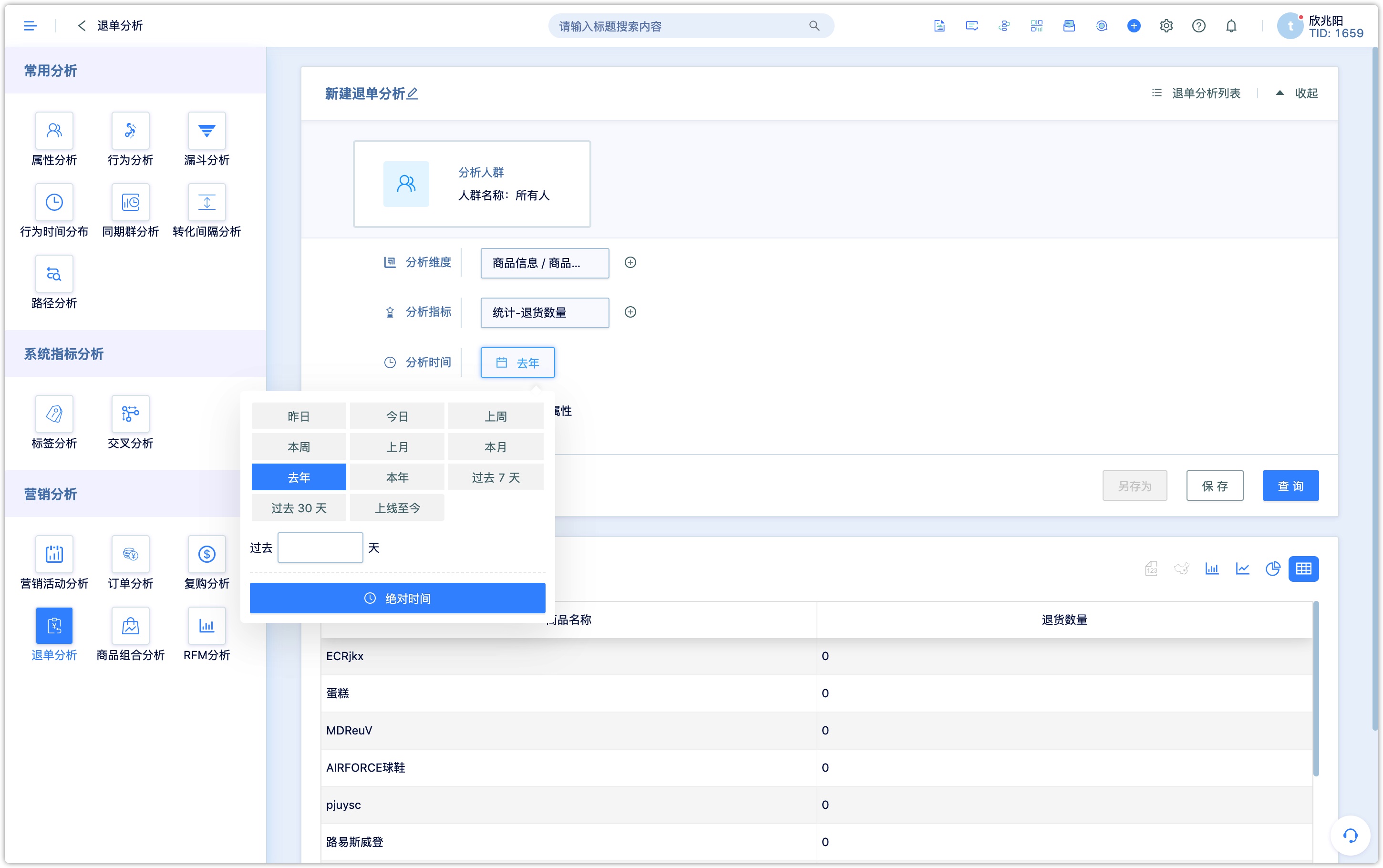Screen dimensions: 1383x868
Task: Click the AIRFORCE球鞋 row
Action: tap(816, 768)
